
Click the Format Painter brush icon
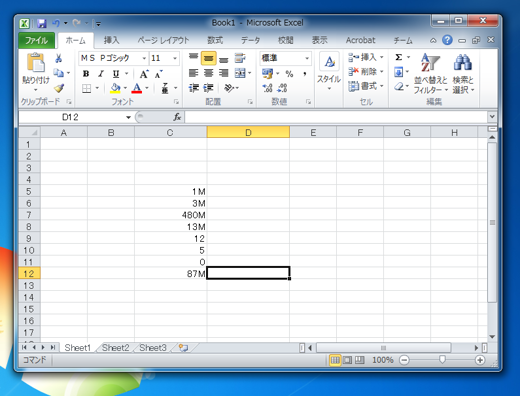59,88
